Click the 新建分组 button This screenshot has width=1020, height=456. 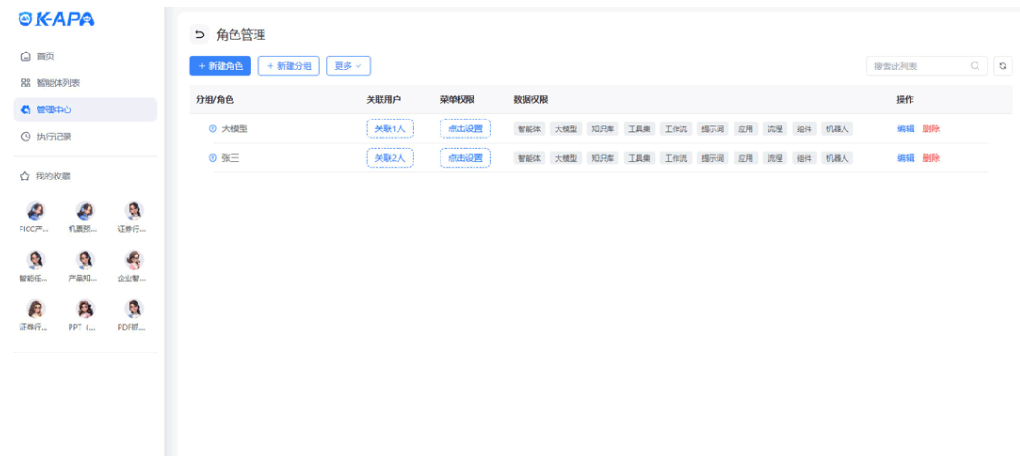coord(288,66)
